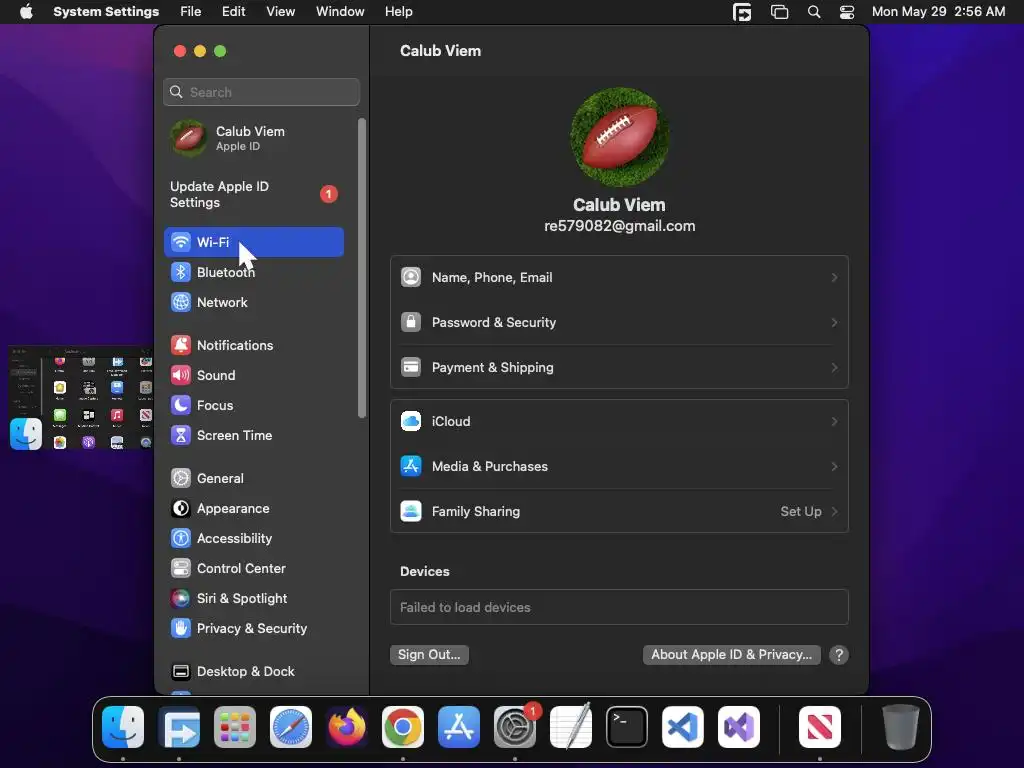Click the sidebar vertical scrollbar
Image resolution: width=1024 pixels, height=768 pixels.
[362, 268]
